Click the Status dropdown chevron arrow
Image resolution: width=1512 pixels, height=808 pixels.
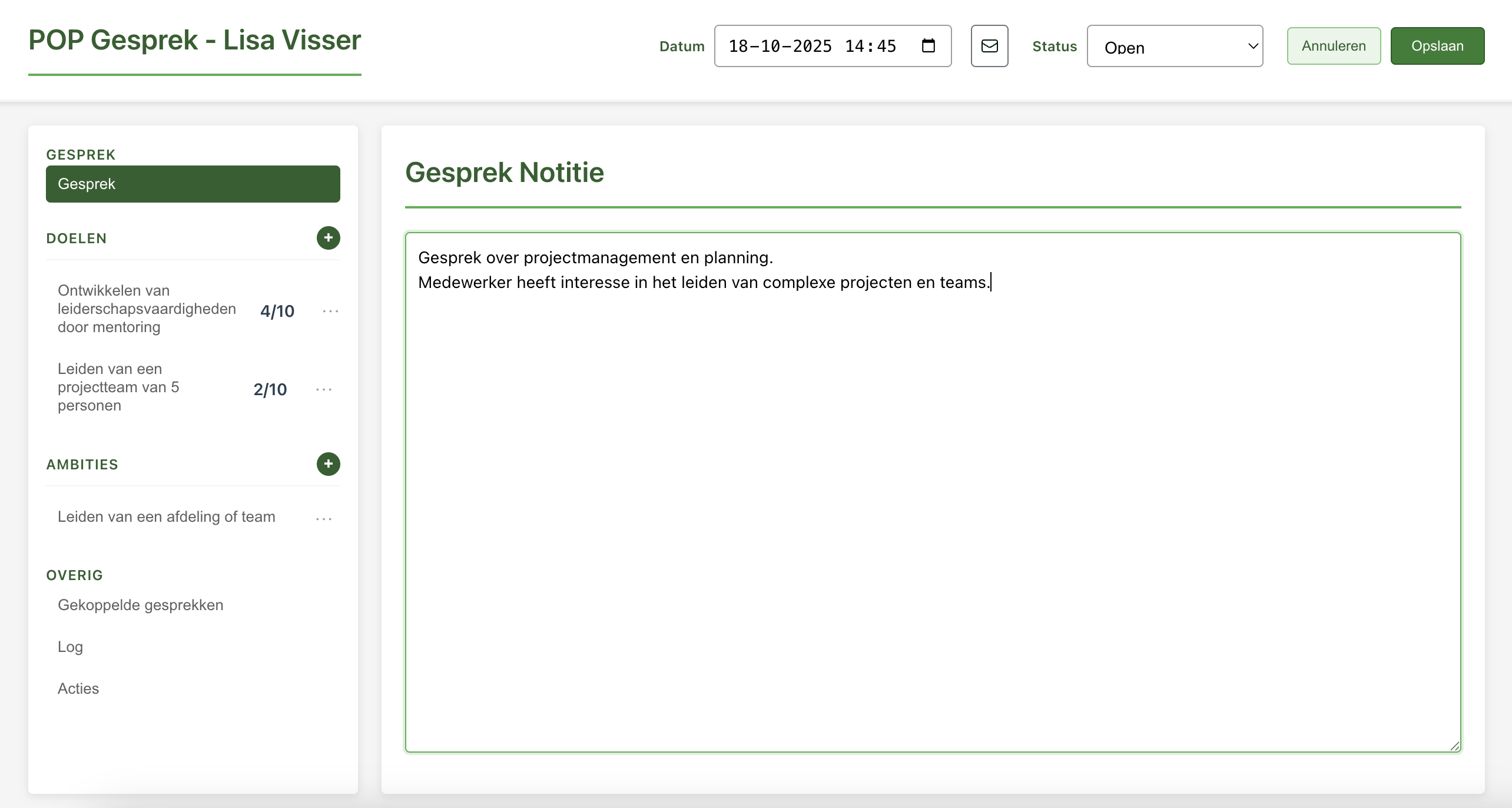1253,46
